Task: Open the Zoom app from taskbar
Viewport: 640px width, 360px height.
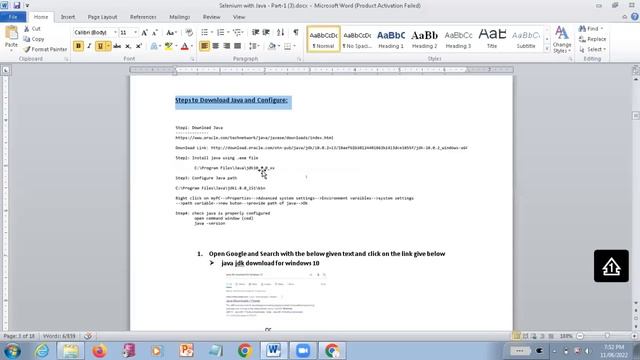Action: (303, 351)
